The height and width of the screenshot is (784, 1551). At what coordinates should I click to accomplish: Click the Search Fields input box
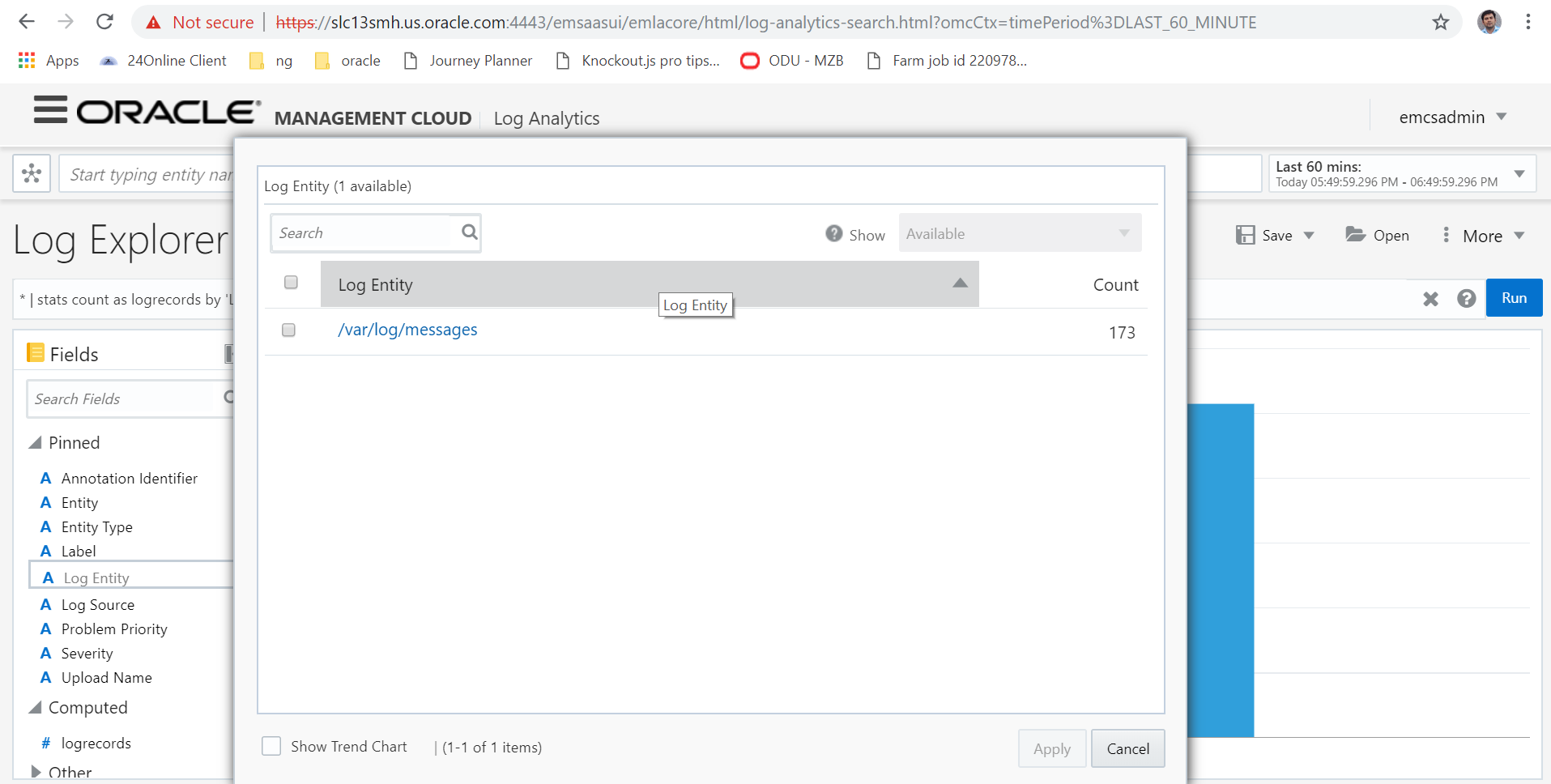click(130, 399)
